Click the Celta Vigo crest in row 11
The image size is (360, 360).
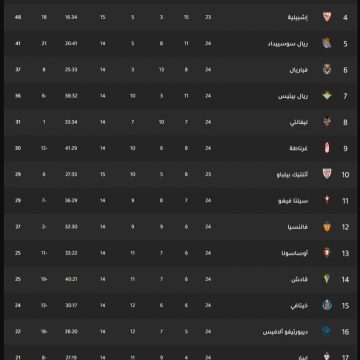(x=327, y=200)
